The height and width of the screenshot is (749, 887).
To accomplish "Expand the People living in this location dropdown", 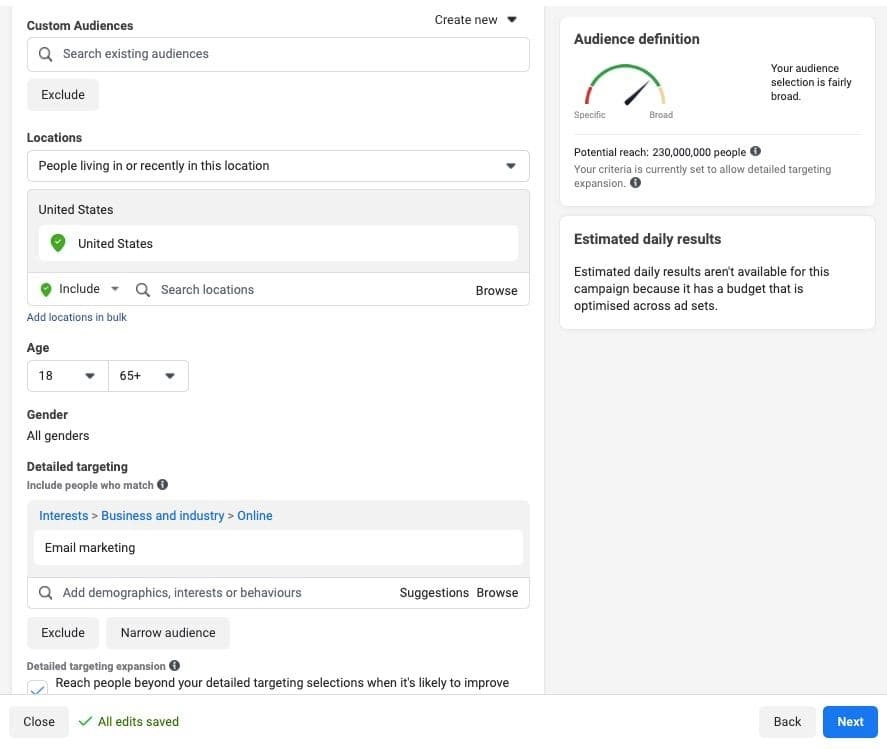I will click(278, 166).
